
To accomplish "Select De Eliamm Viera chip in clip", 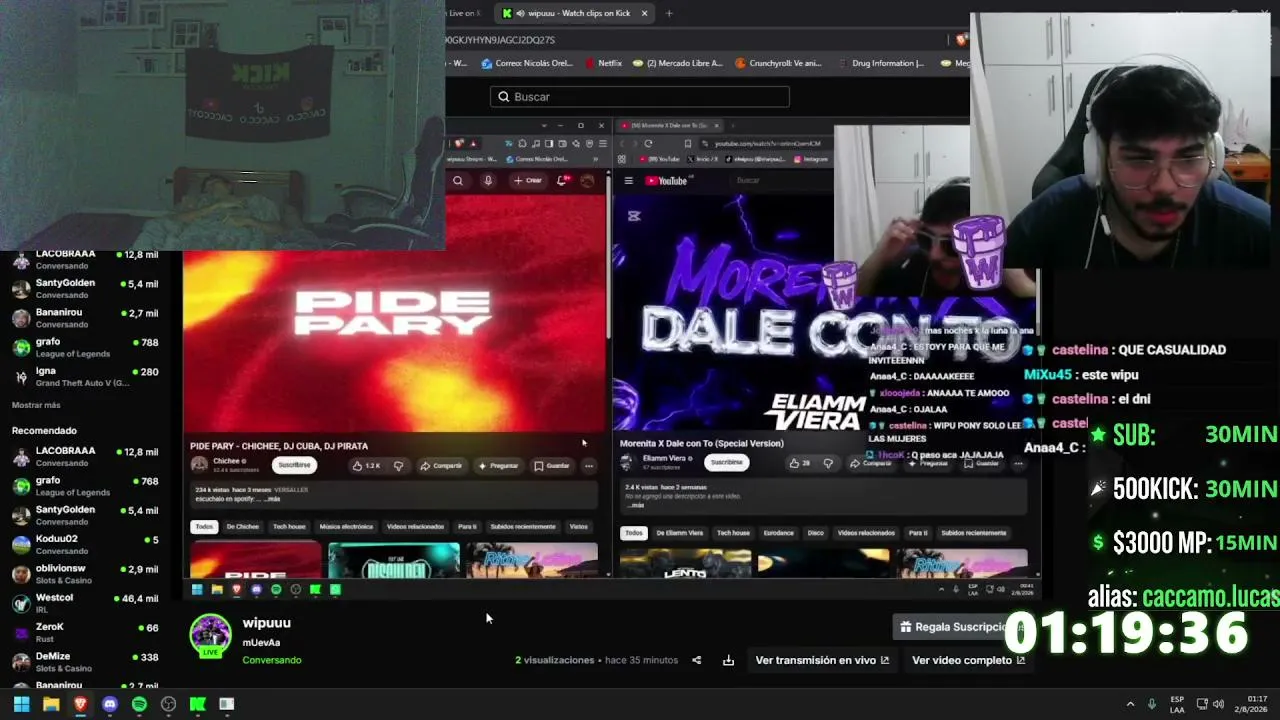I will [x=680, y=533].
